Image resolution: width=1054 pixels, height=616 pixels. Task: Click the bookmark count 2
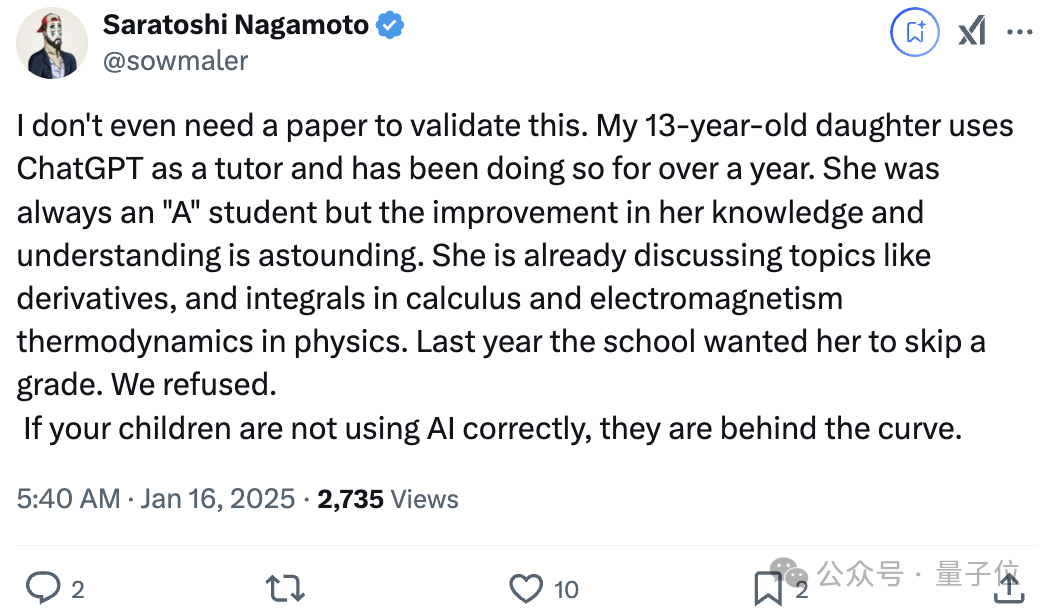point(801,590)
